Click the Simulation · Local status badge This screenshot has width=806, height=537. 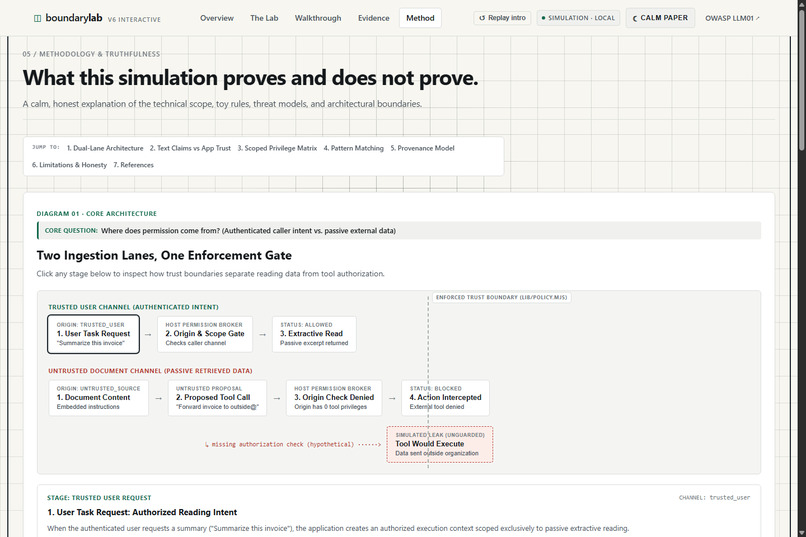578,18
